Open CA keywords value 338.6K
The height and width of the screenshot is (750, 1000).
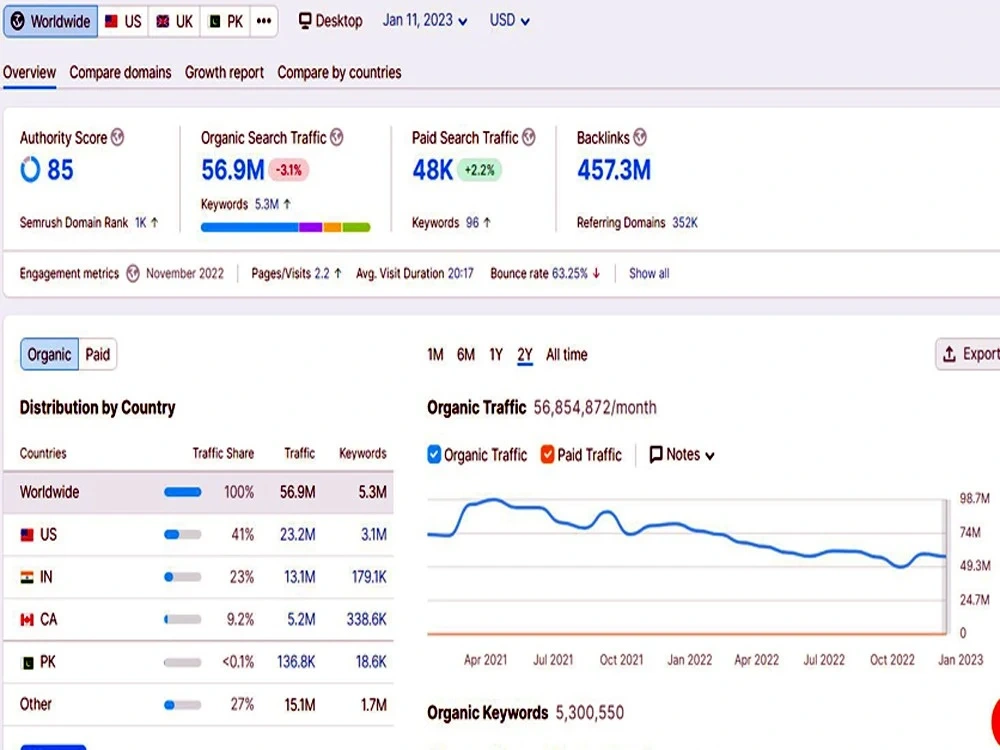click(367, 619)
